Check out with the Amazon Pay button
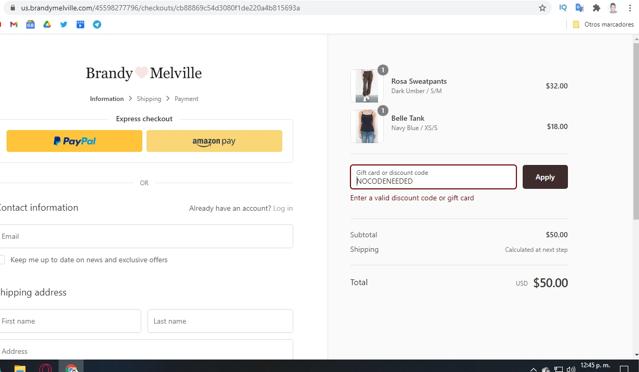 pos(214,141)
